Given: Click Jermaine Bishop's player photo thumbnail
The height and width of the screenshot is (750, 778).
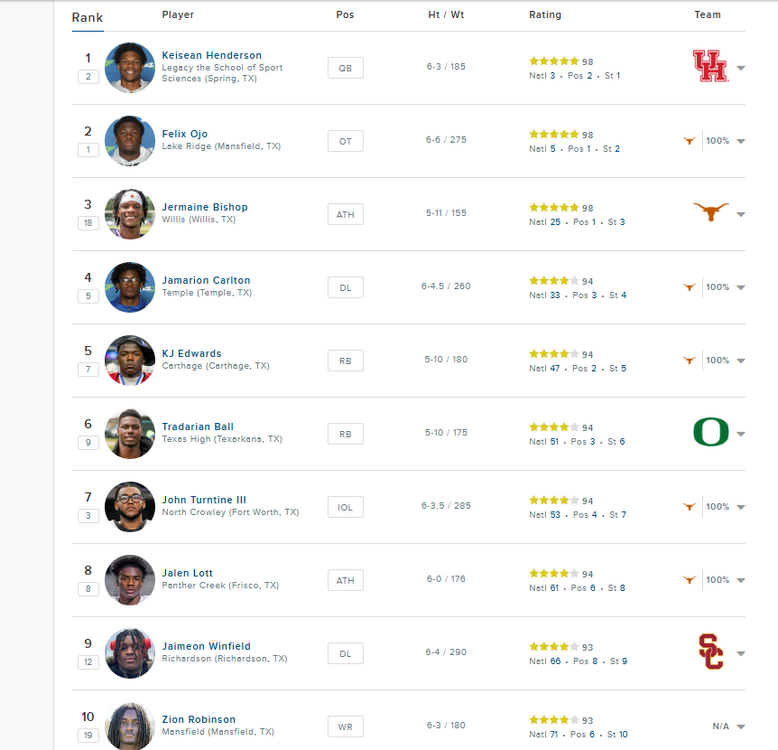Looking at the screenshot, I should (x=130, y=214).
